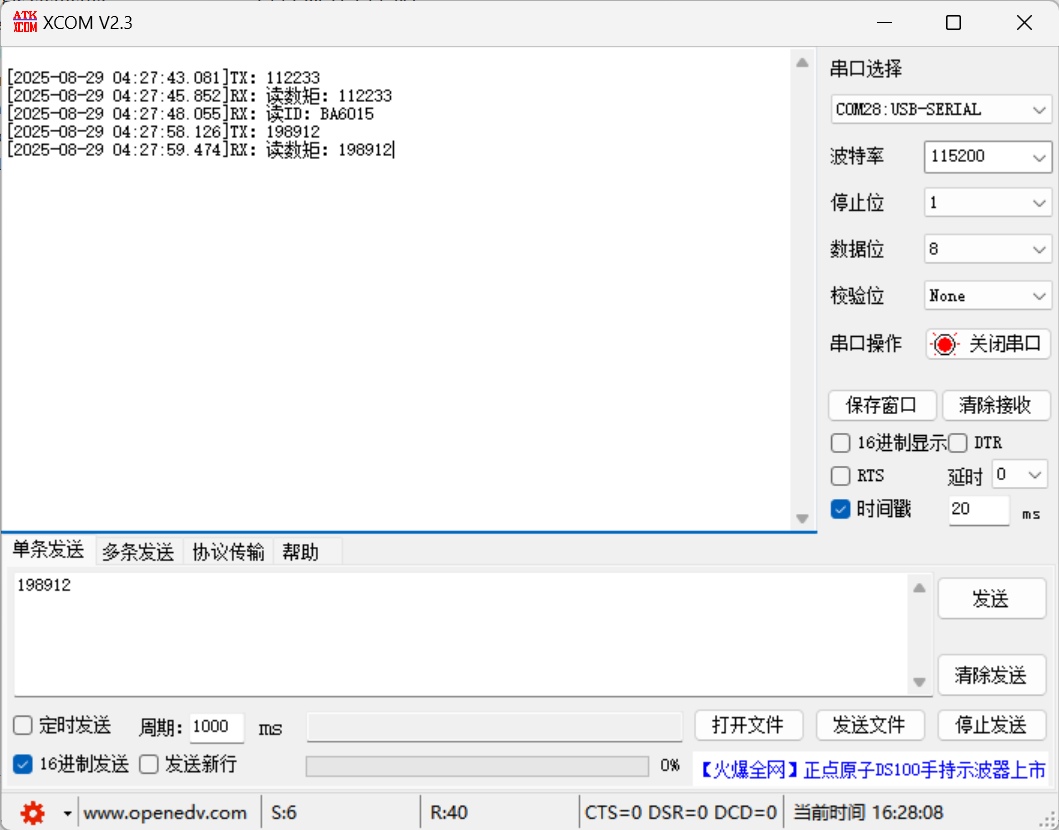Viewport: 1059px width, 830px height.
Task: Maximize the XCOM window
Action: pyautogui.click(x=953, y=22)
